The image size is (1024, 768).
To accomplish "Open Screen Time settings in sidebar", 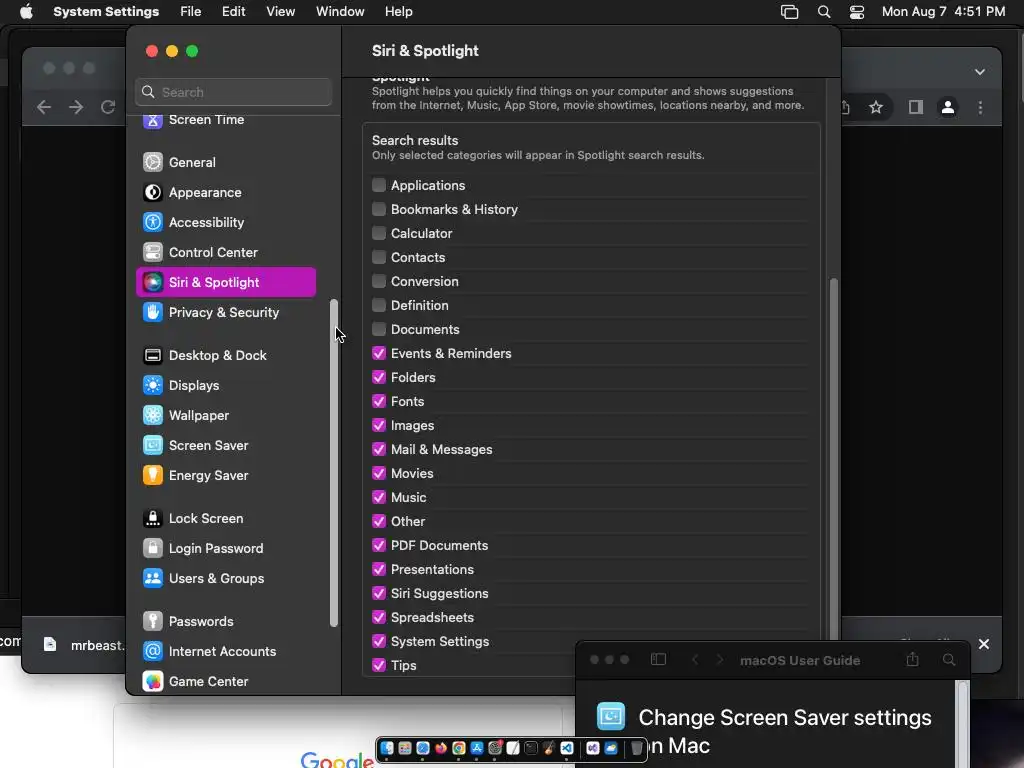I will 225,120.
